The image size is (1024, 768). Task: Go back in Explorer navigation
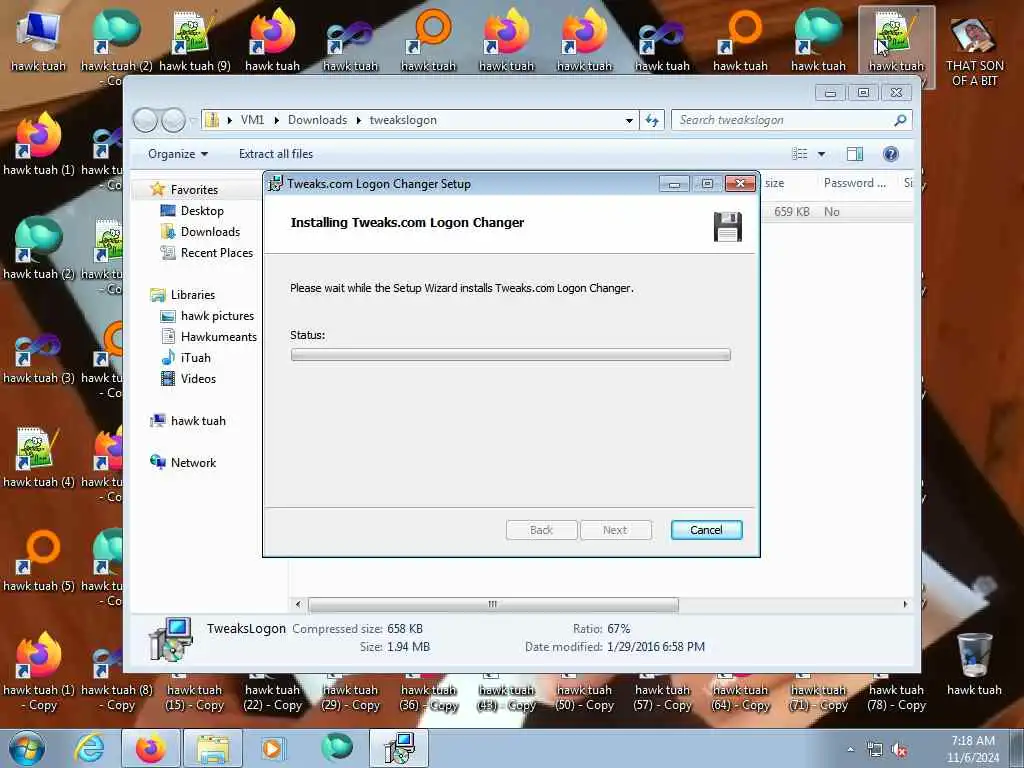(145, 120)
